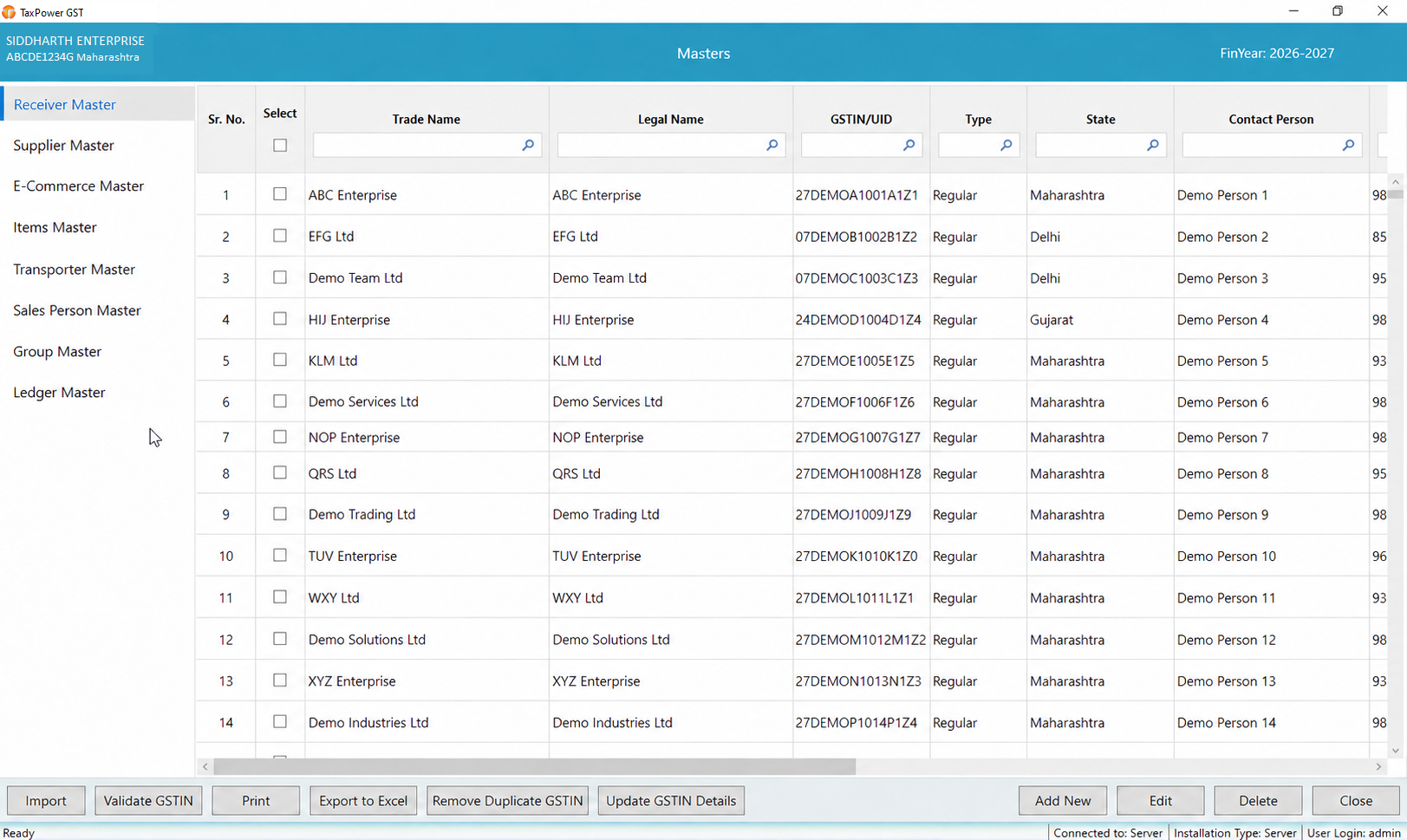The image size is (1407, 840).
Task: Click Remove Duplicate GSTIN button
Action: (x=507, y=800)
